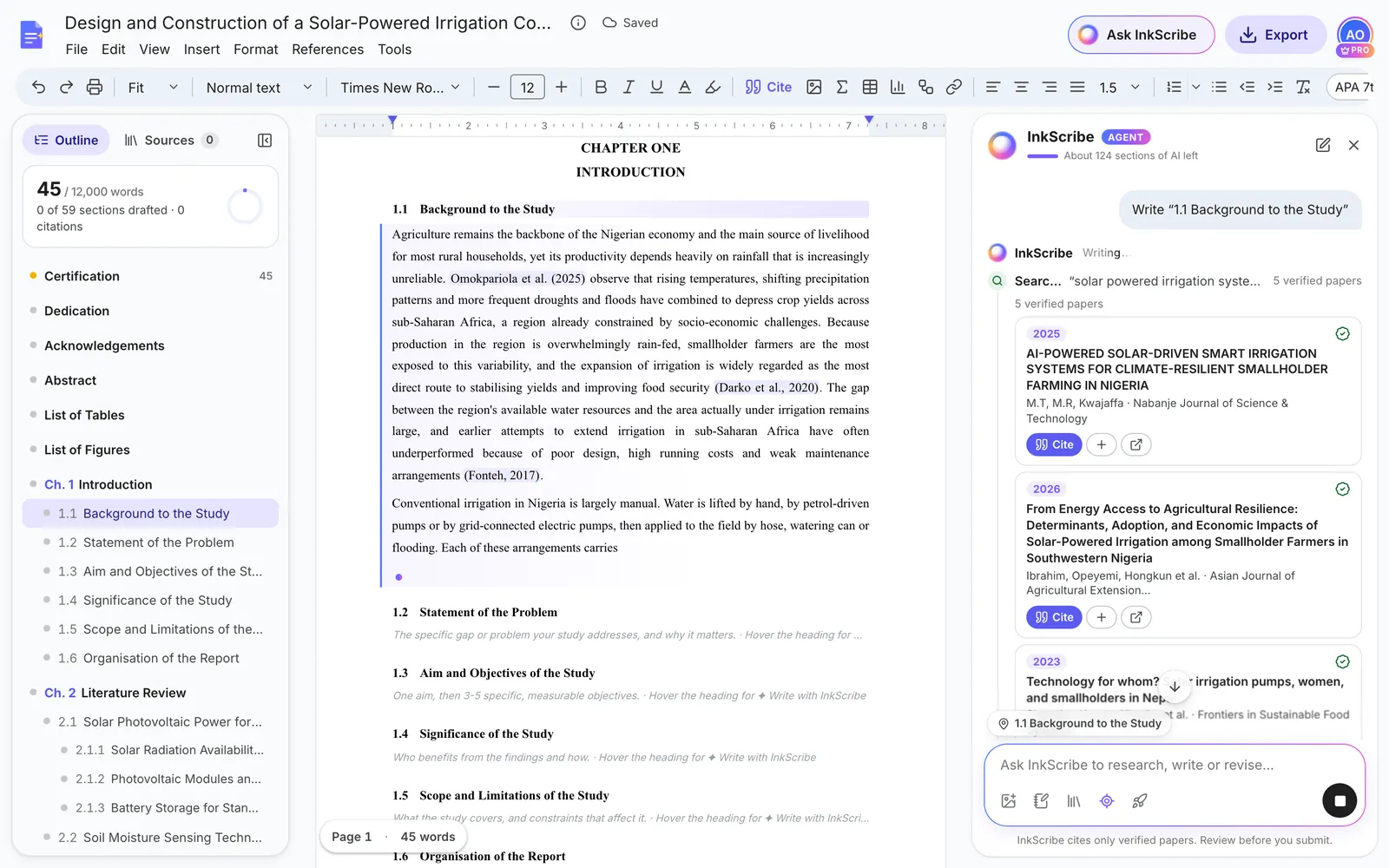This screenshot has width=1389, height=868.
Task: Insert a table from the toolbar
Action: click(870, 87)
